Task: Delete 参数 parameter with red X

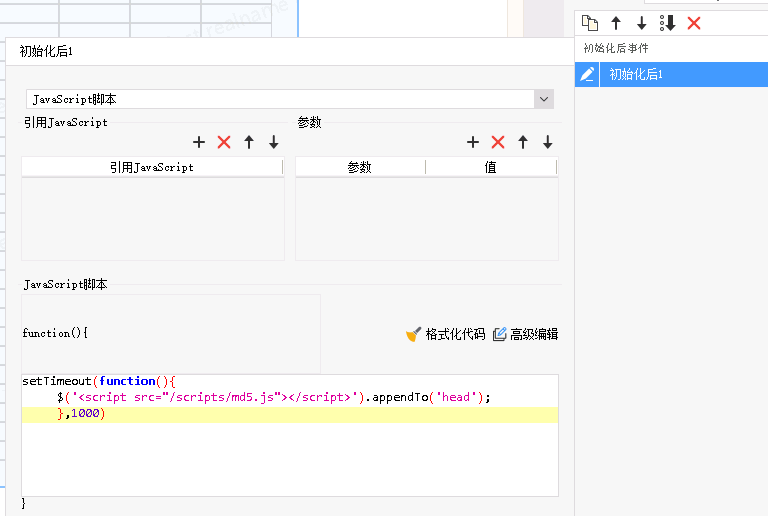Action: [x=498, y=142]
